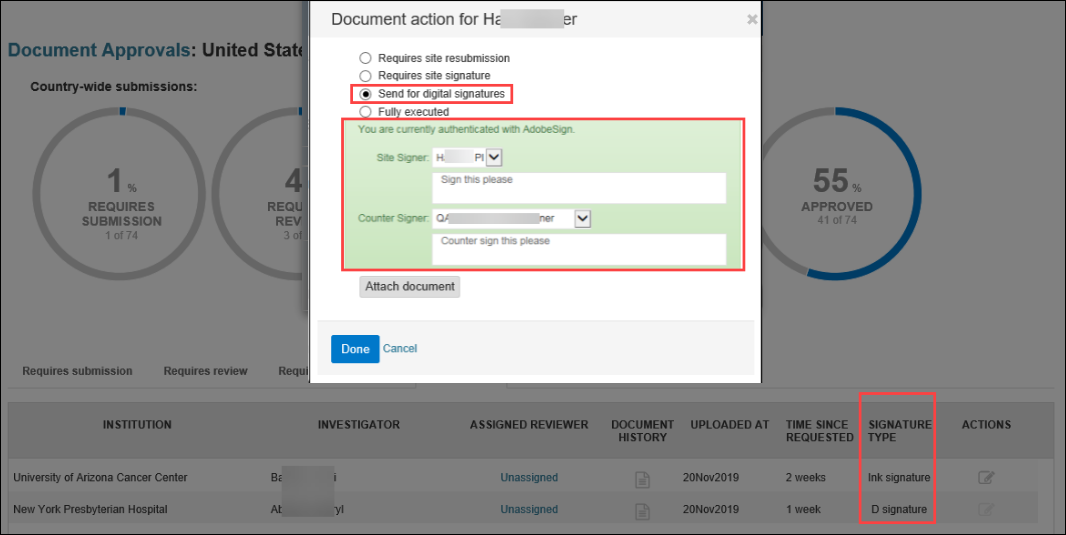Image resolution: width=1066 pixels, height=535 pixels.
Task: Click the 55% Approved progress ring
Action: click(837, 194)
